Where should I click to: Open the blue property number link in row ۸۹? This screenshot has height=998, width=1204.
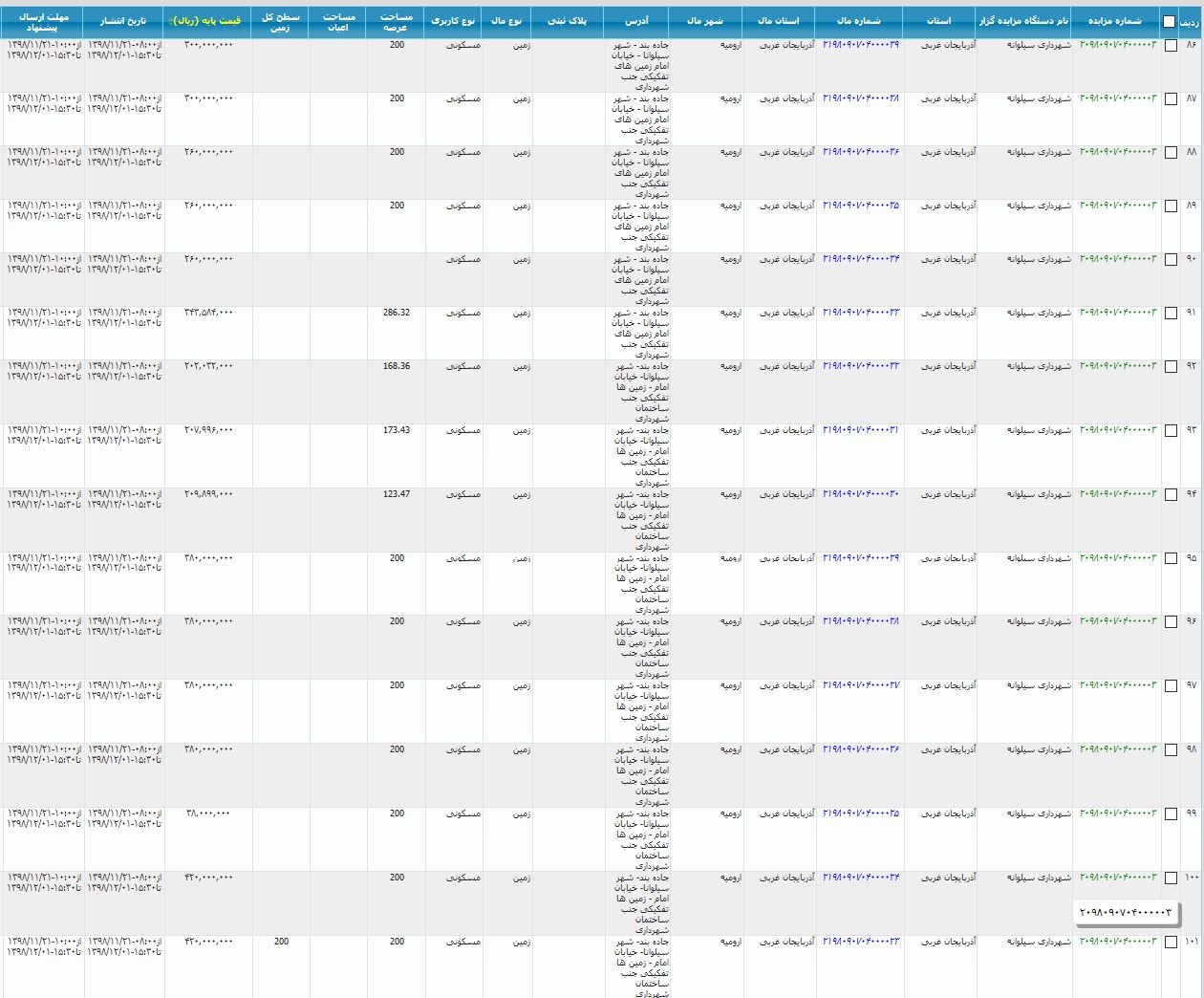(860, 206)
